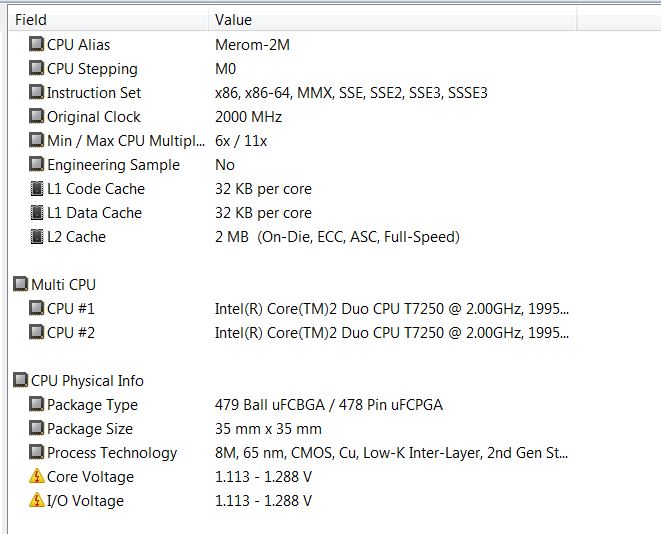The width and height of the screenshot is (661, 534).
Task: Click the Multi CPU group icon
Action: pyautogui.click(x=21, y=285)
